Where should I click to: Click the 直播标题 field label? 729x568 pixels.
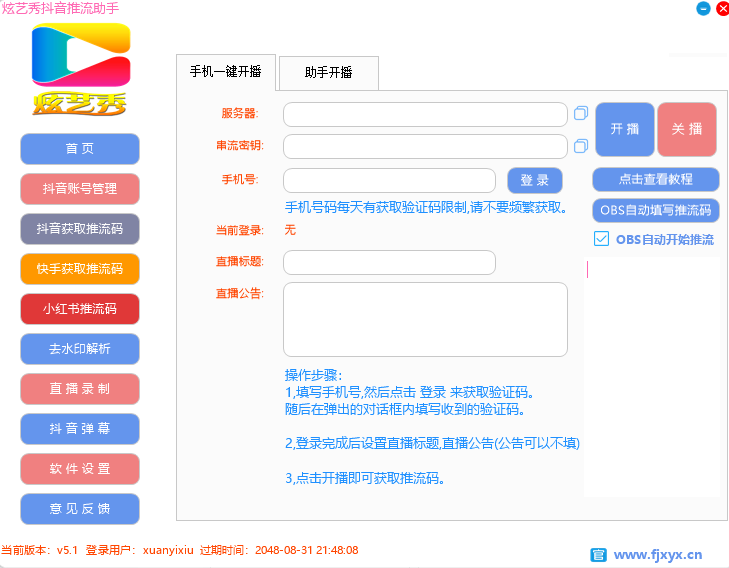point(240,262)
